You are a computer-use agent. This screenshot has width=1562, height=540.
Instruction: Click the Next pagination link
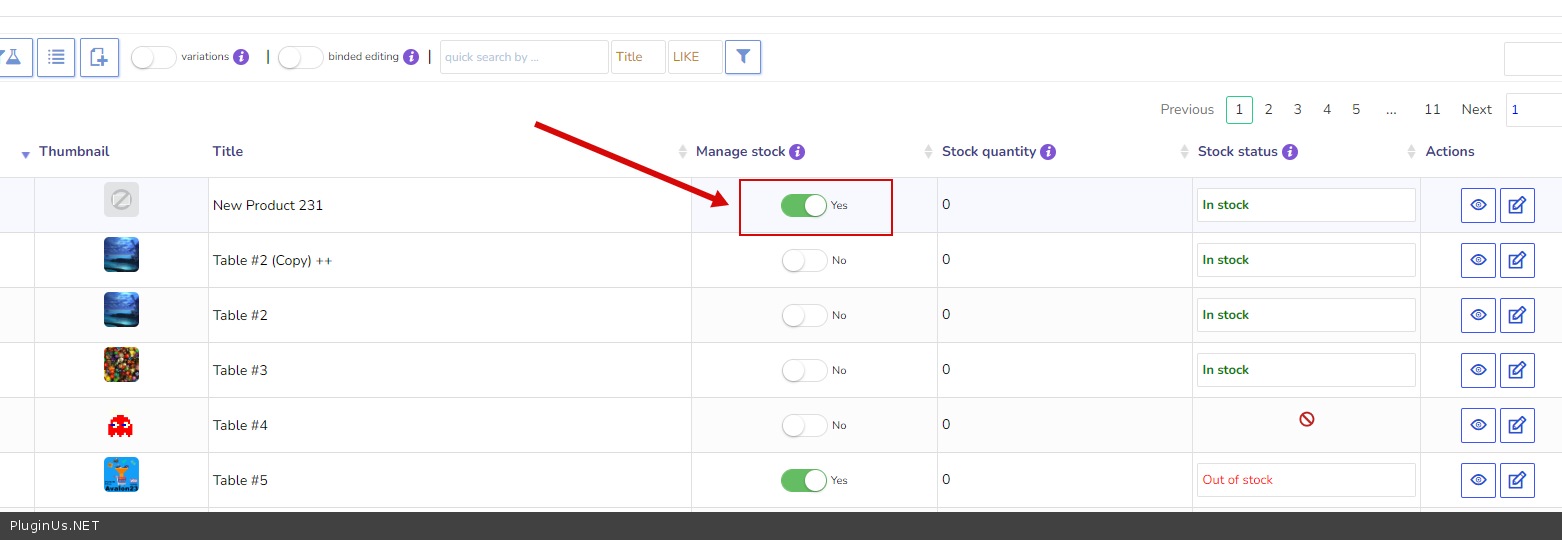coord(1476,110)
